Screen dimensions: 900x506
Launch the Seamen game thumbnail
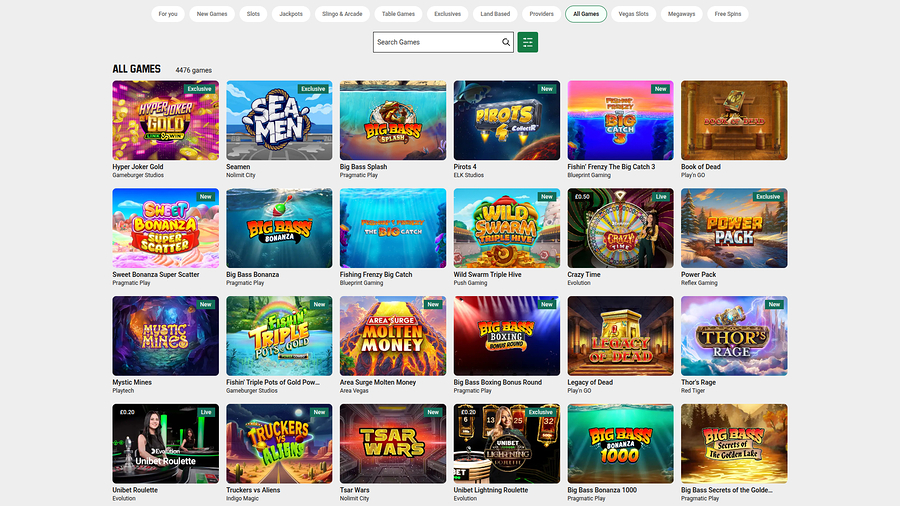(279, 120)
